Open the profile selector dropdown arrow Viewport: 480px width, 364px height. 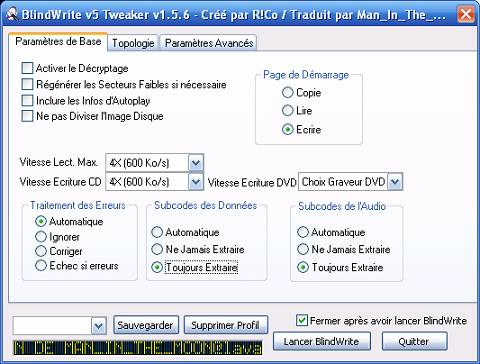coord(99,326)
